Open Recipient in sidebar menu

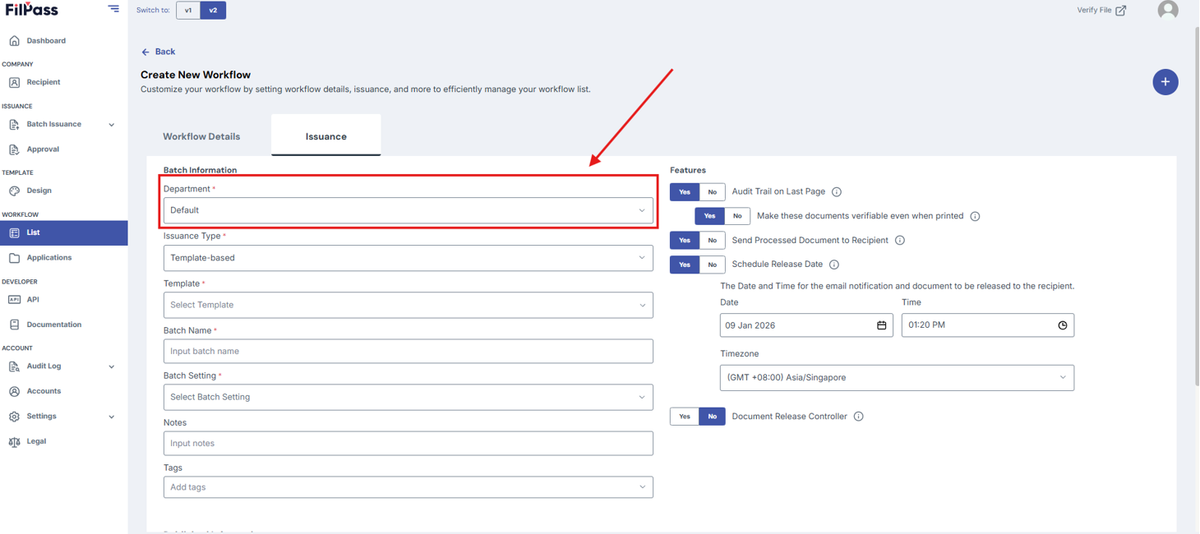[44, 82]
